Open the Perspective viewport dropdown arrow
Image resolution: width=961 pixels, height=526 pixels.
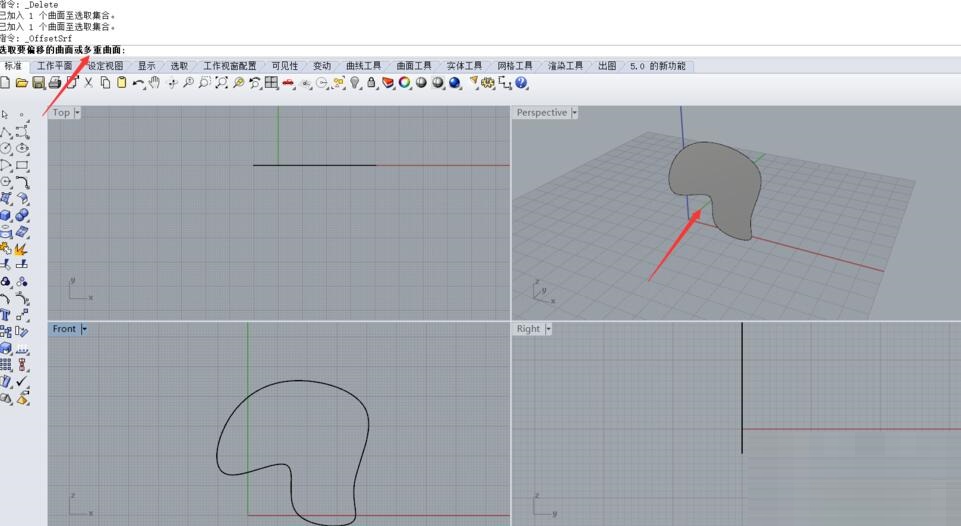[574, 113]
